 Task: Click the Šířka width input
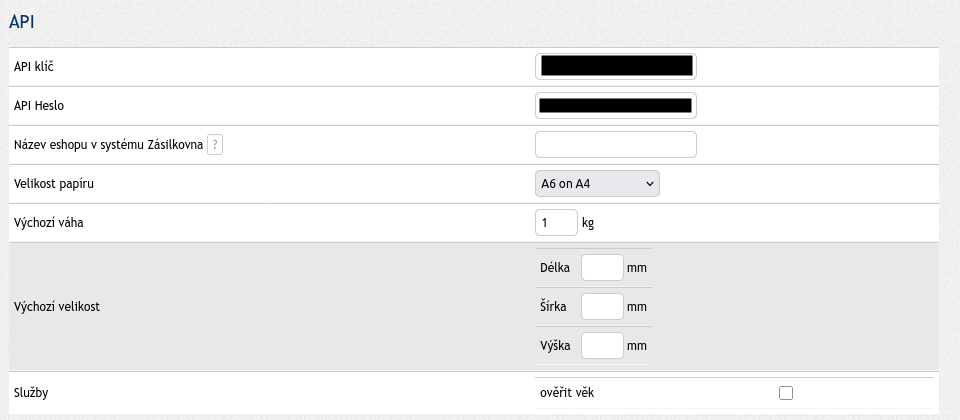(x=602, y=307)
